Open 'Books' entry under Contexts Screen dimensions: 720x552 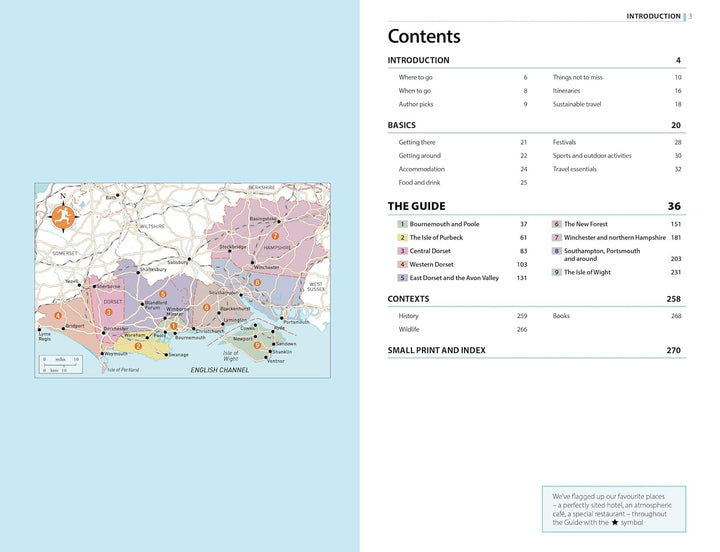(561, 316)
